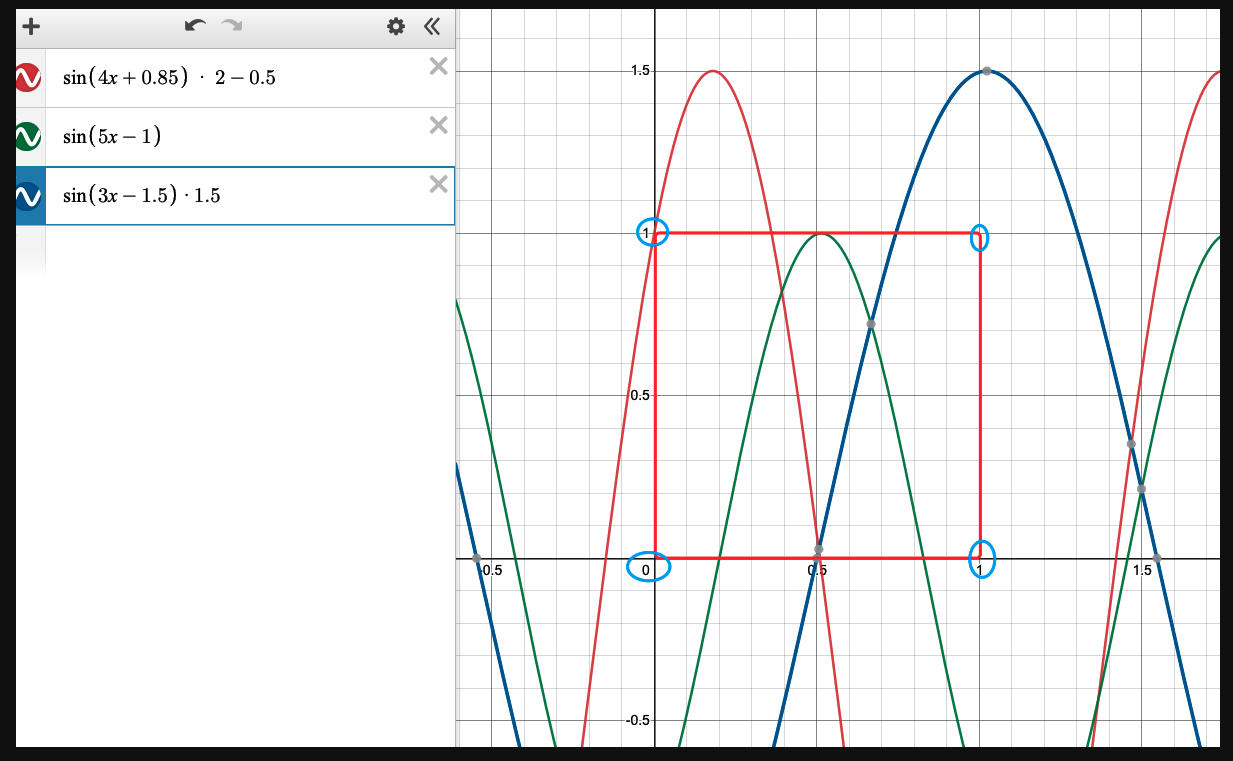The width and height of the screenshot is (1233, 761).
Task: Delete the sin(3x−1.5)·1.5 expression
Action: click(438, 184)
